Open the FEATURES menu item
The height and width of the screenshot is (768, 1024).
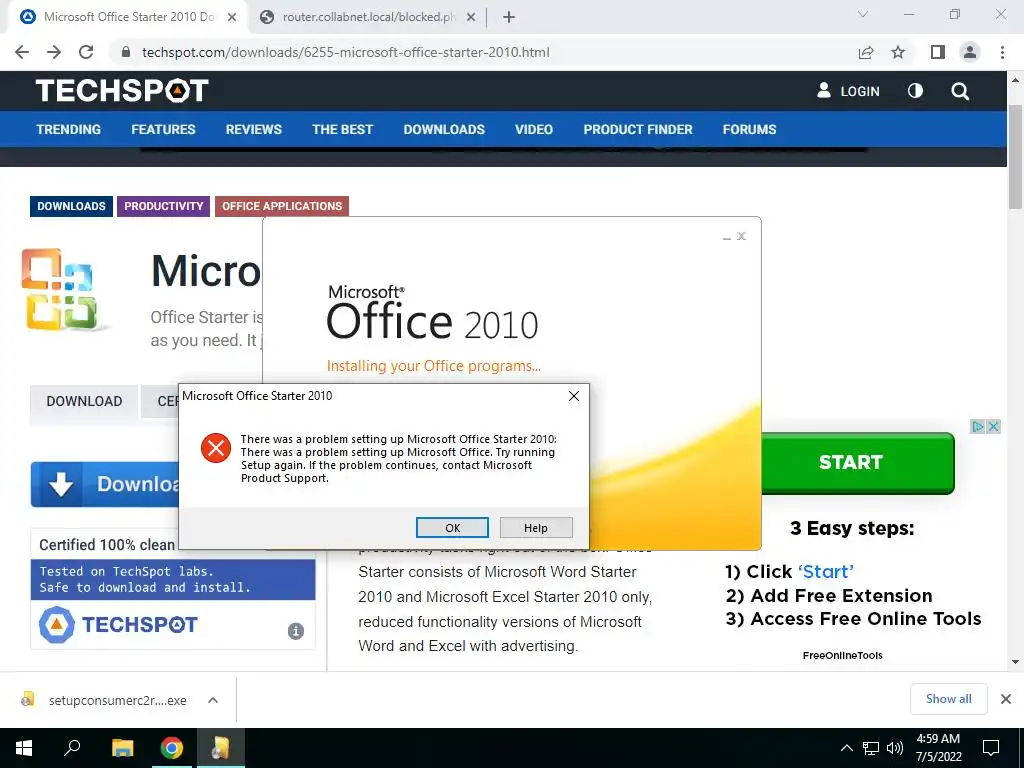coord(163,129)
